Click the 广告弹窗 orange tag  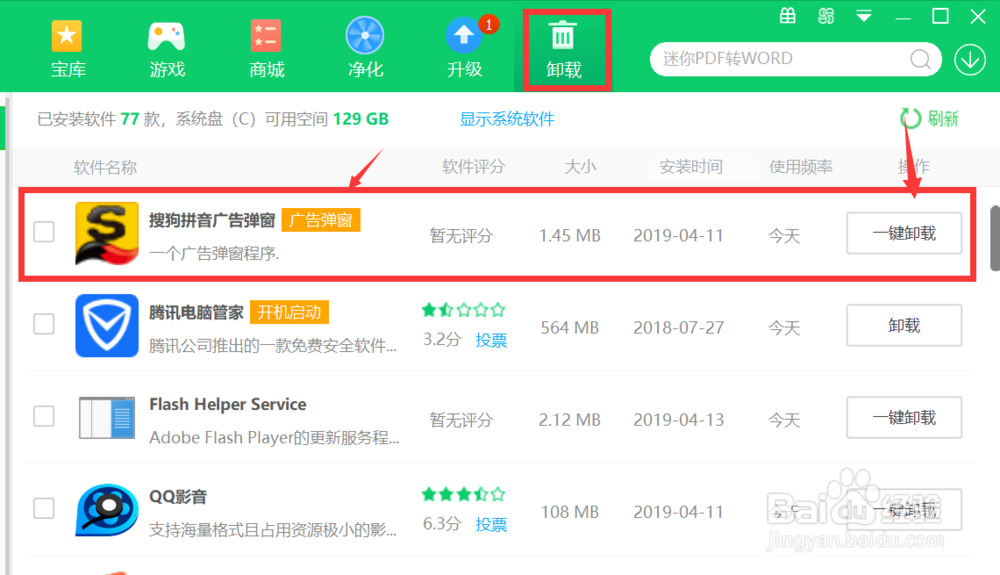[321, 221]
